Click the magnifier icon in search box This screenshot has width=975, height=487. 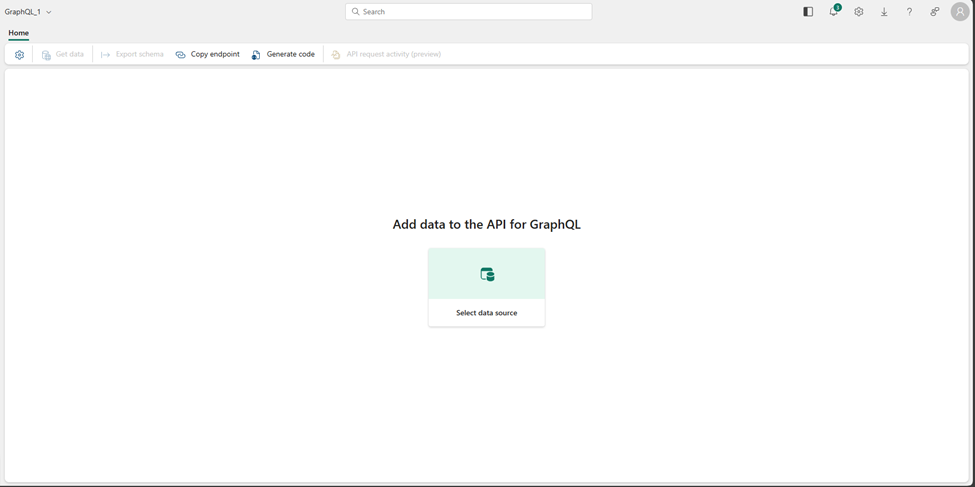tap(356, 12)
